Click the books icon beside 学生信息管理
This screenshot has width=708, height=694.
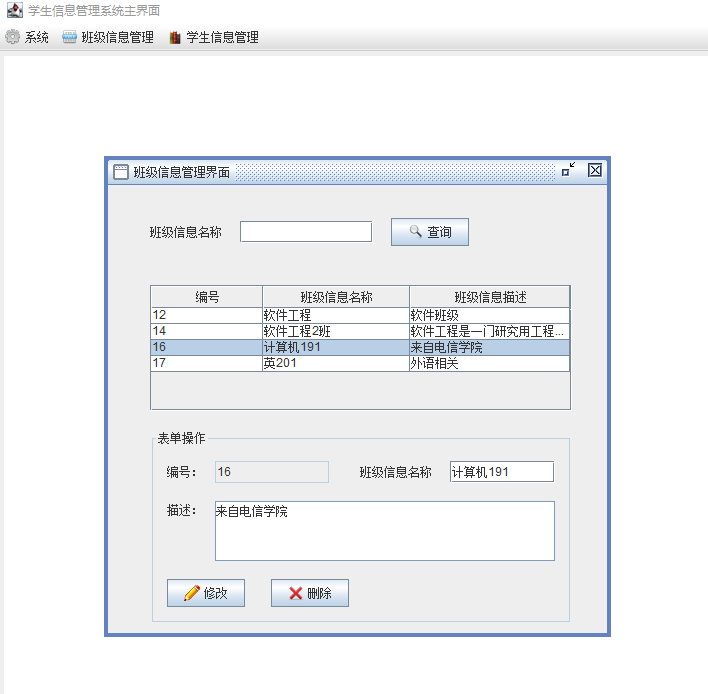tap(175, 37)
